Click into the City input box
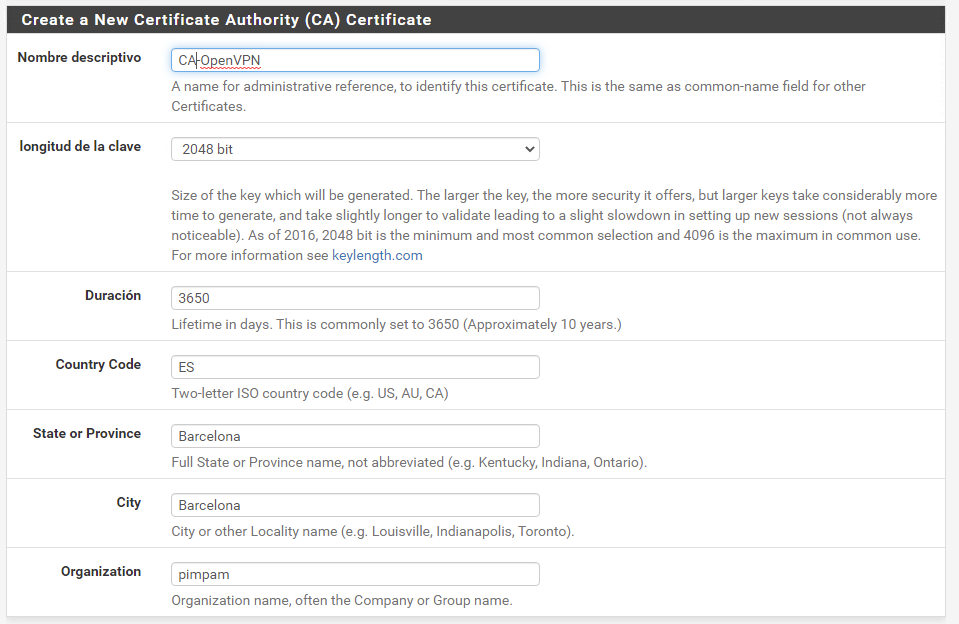 [355, 505]
